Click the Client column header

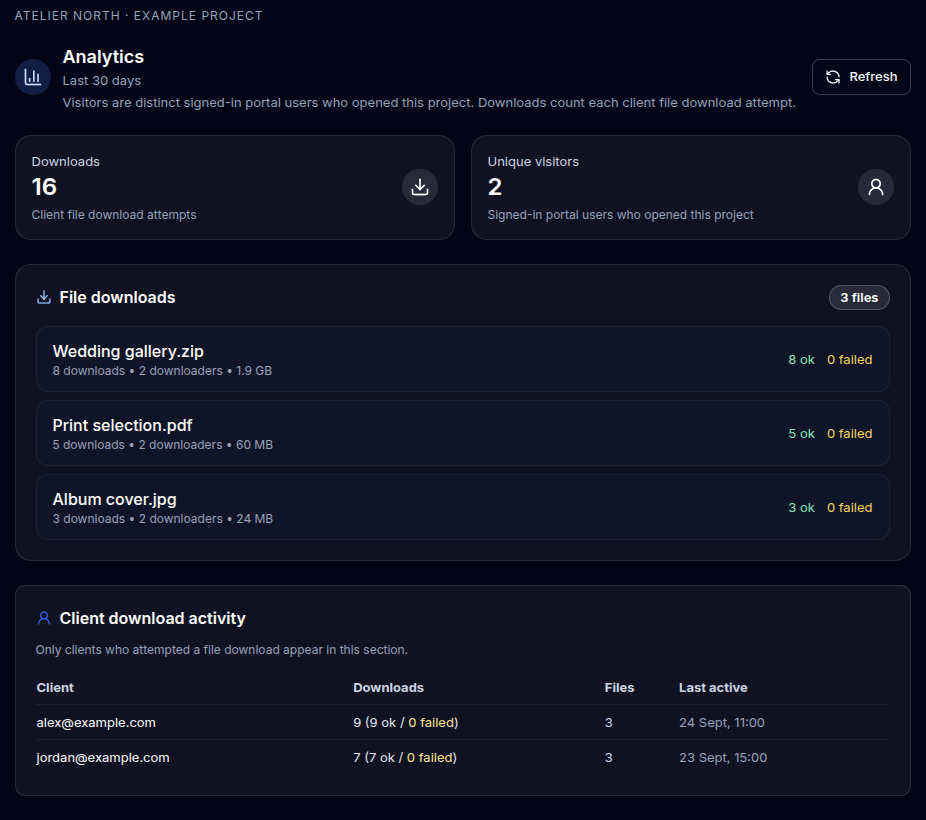pyautogui.click(x=55, y=688)
